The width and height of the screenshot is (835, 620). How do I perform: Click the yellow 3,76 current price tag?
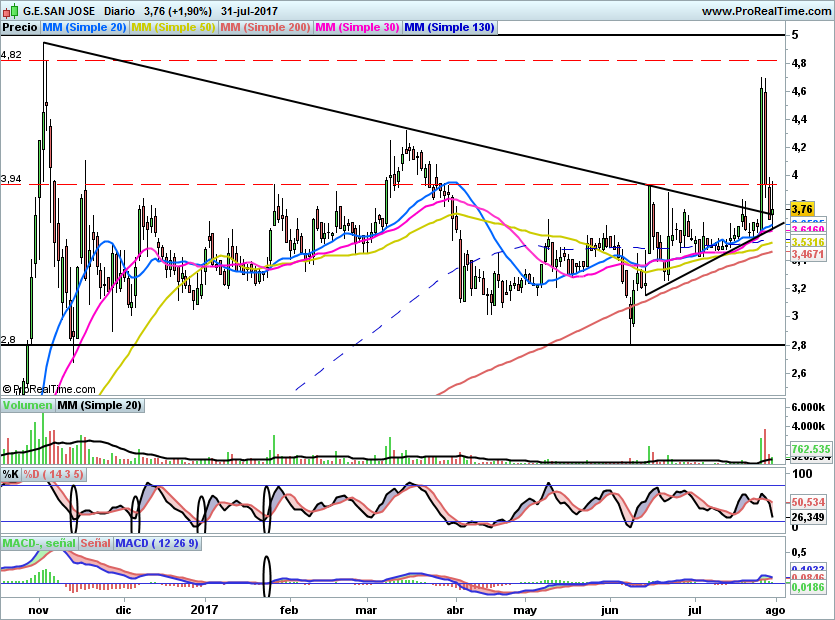tap(802, 209)
